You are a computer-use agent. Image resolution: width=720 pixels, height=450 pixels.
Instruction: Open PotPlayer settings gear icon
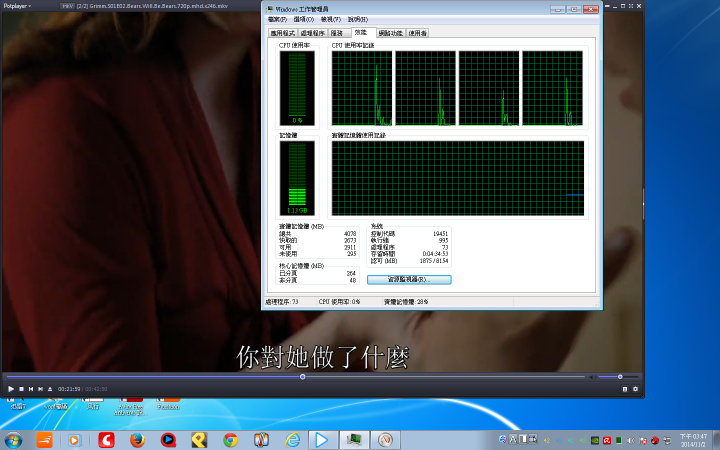[x=636, y=389]
